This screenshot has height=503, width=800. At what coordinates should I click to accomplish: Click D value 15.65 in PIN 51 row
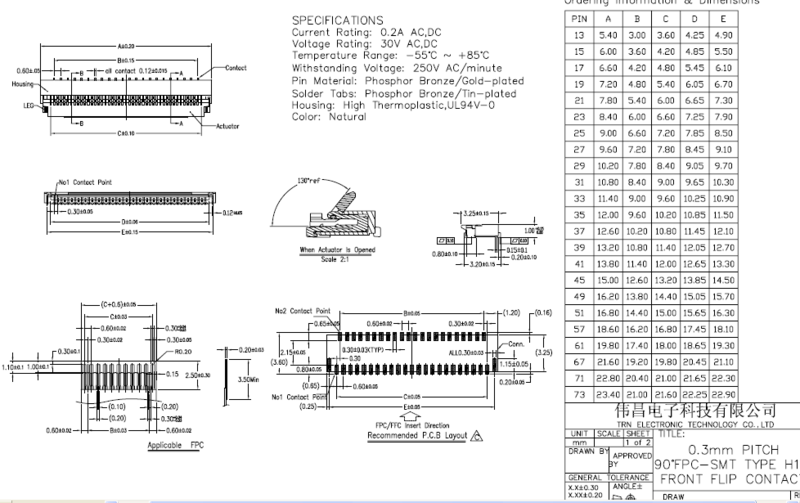[694, 313]
